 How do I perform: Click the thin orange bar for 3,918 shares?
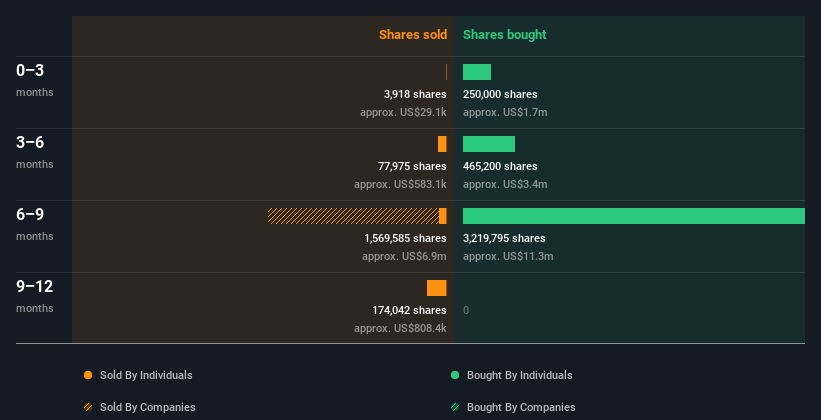pos(446,72)
